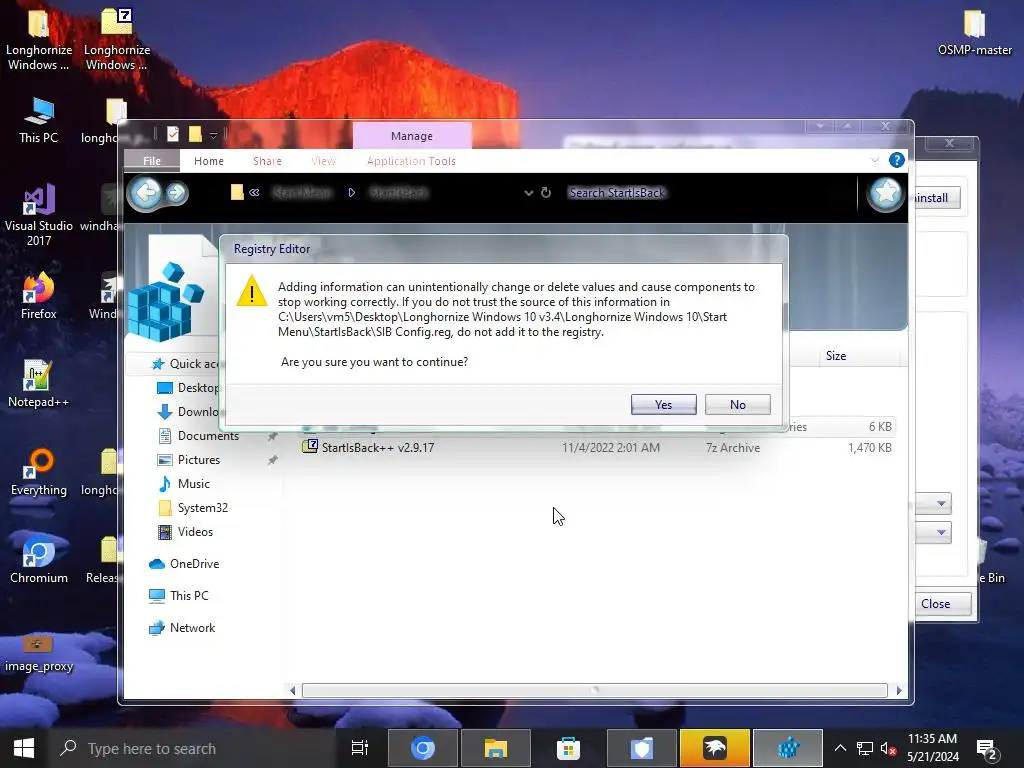The image size is (1024, 768).
Task: Open quick access toolbar customize dropdown
Action: 214,135
